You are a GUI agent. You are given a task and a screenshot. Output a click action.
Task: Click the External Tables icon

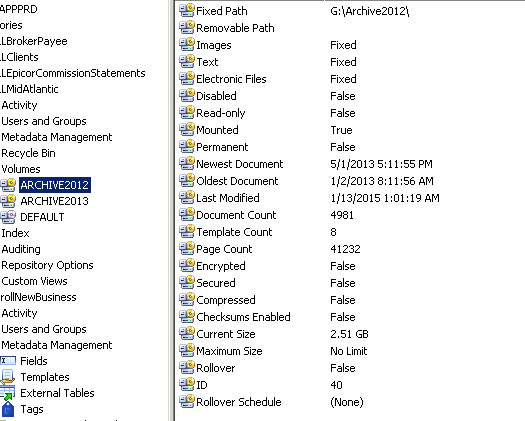pyautogui.click(x=8, y=393)
